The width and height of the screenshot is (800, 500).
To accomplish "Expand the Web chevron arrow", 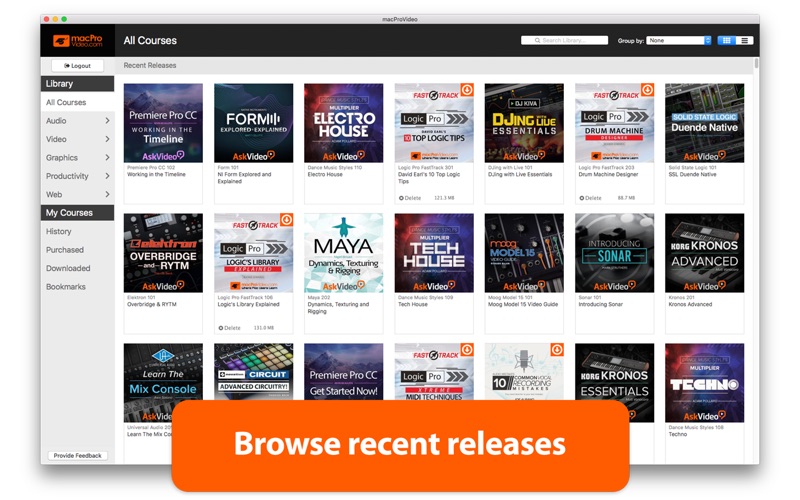I will (x=107, y=194).
